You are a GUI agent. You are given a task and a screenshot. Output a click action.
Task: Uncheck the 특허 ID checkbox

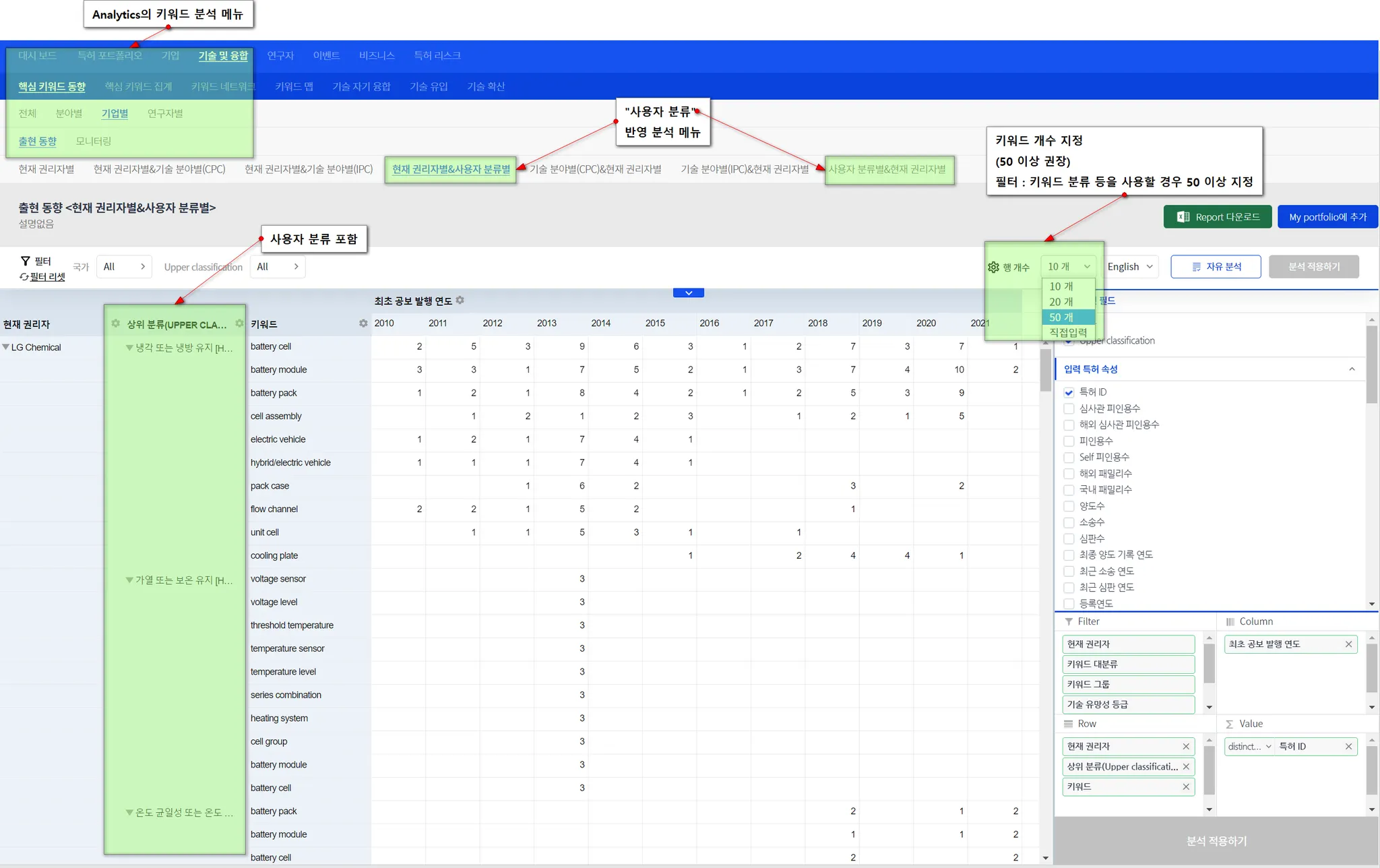coord(1069,392)
